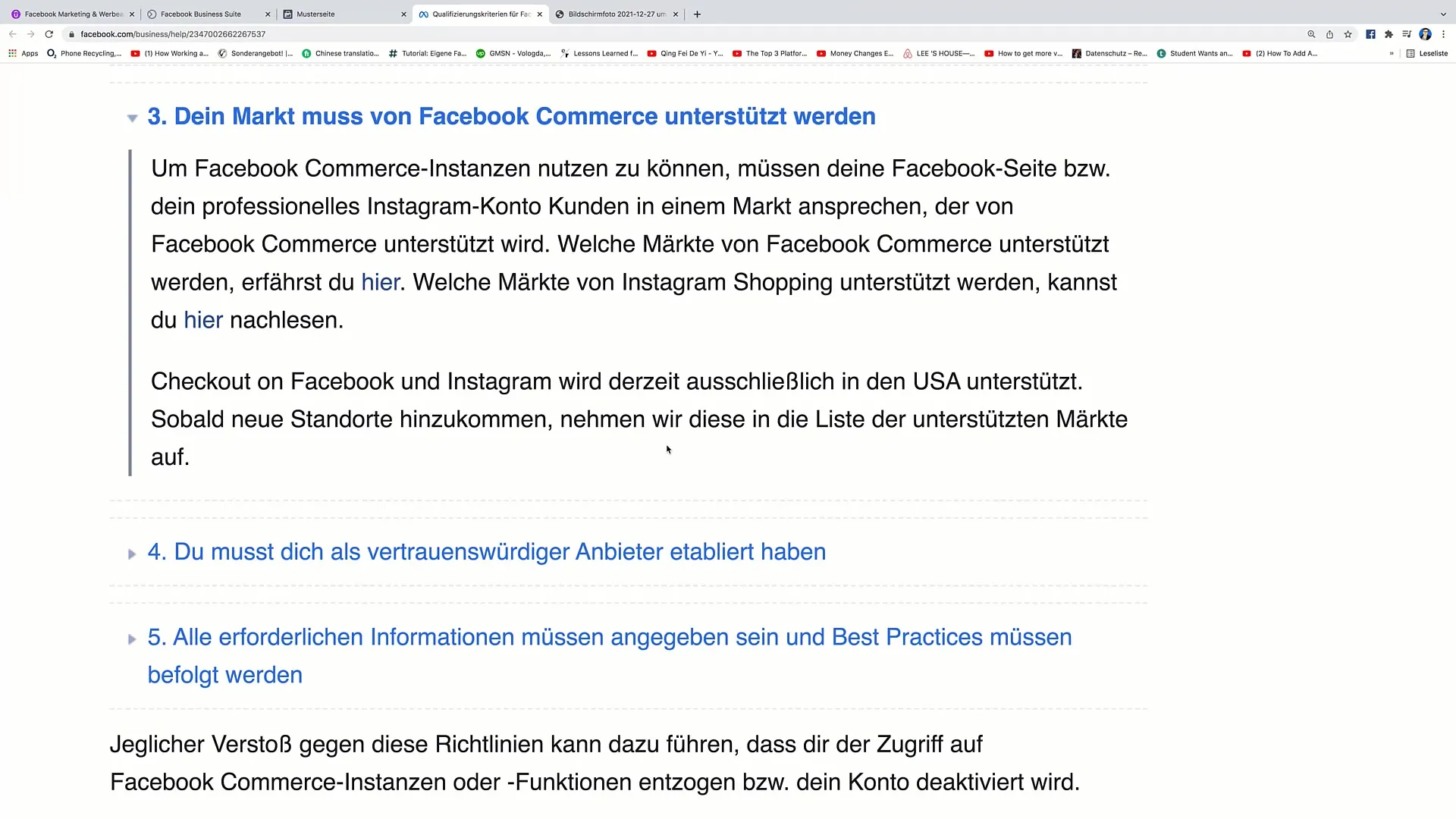Click the Facebook extension icon
This screenshot has width=1456, height=819.
(1370, 34)
